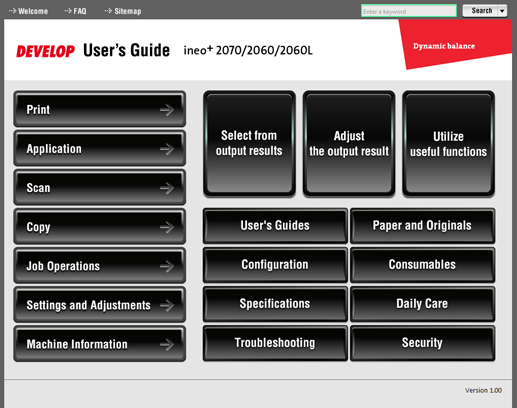
Task: Open Adjust the output result tile
Action: click(x=349, y=144)
